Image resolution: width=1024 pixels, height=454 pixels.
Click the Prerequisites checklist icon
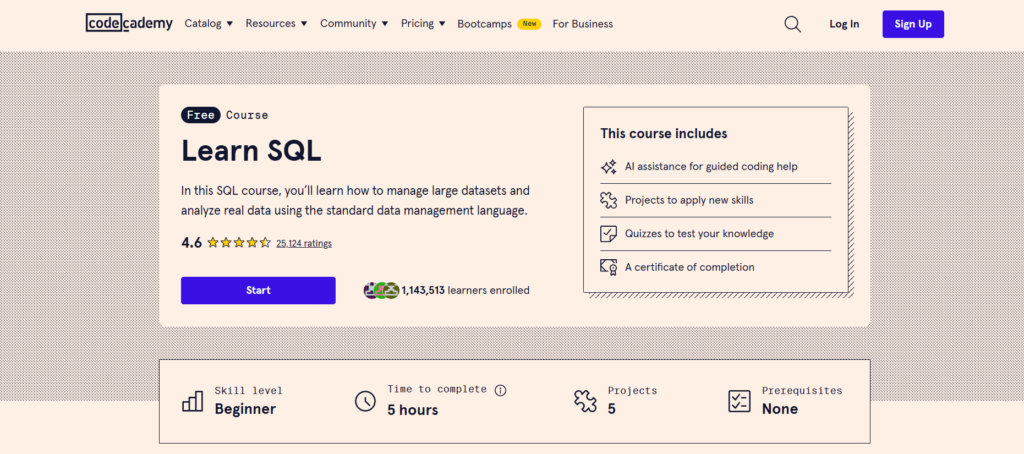coord(738,401)
